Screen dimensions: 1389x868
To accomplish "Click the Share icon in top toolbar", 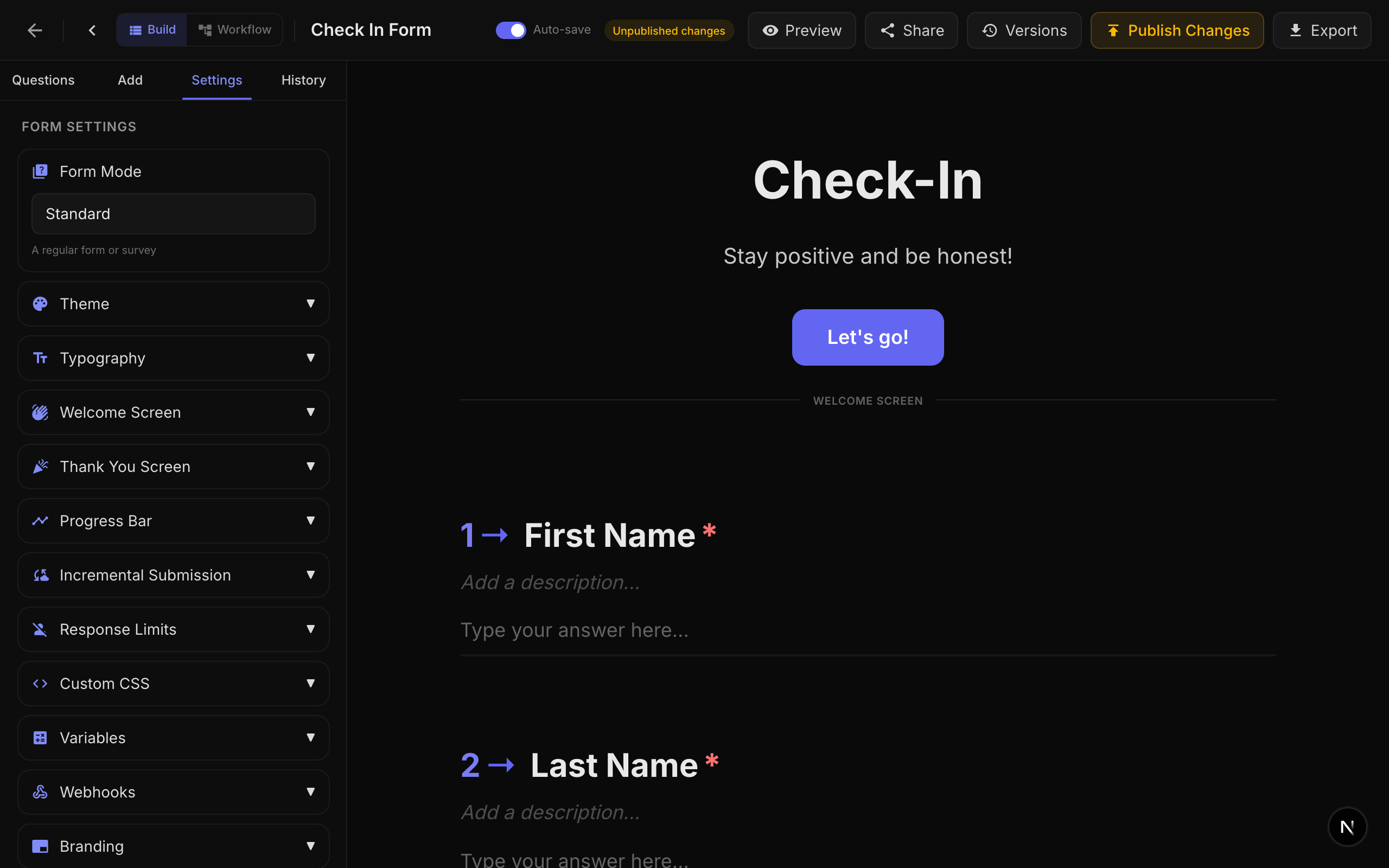I will [887, 30].
